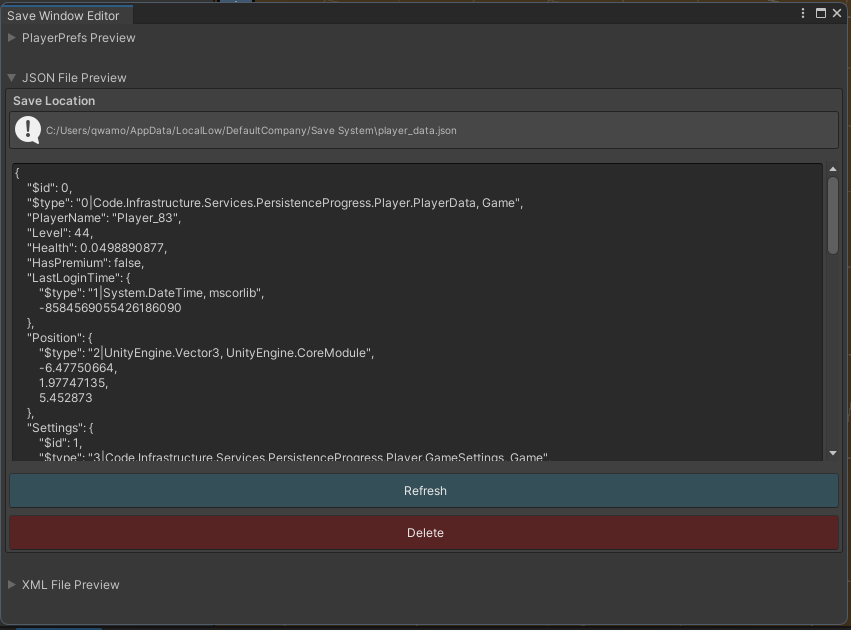This screenshot has width=851, height=630.
Task: Click the PlayerPrefs Preview label
Action: [x=79, y=38]
